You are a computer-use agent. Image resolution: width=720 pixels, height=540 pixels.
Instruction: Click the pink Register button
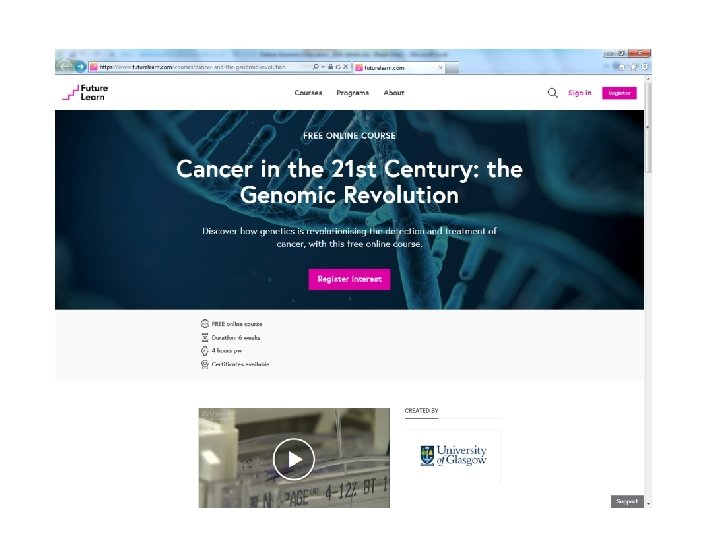pos(619,93)
